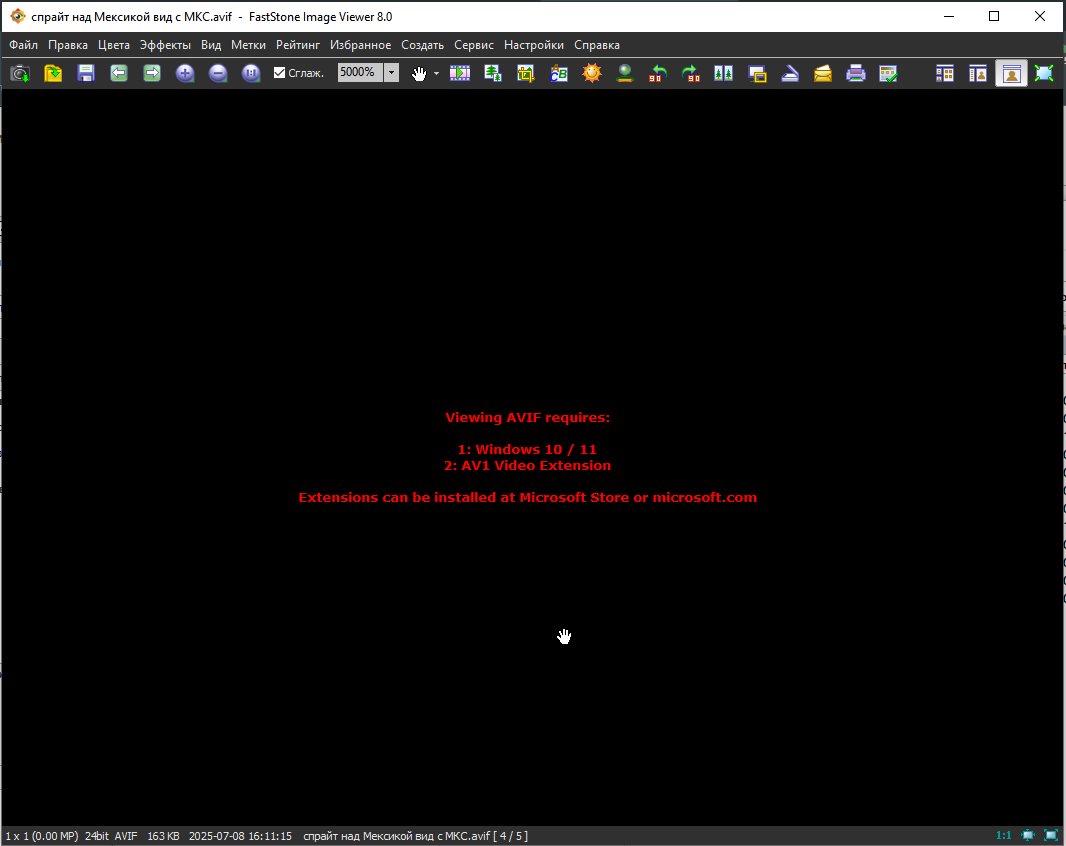Email the image with the envelope icon

(x=823, y=73)
